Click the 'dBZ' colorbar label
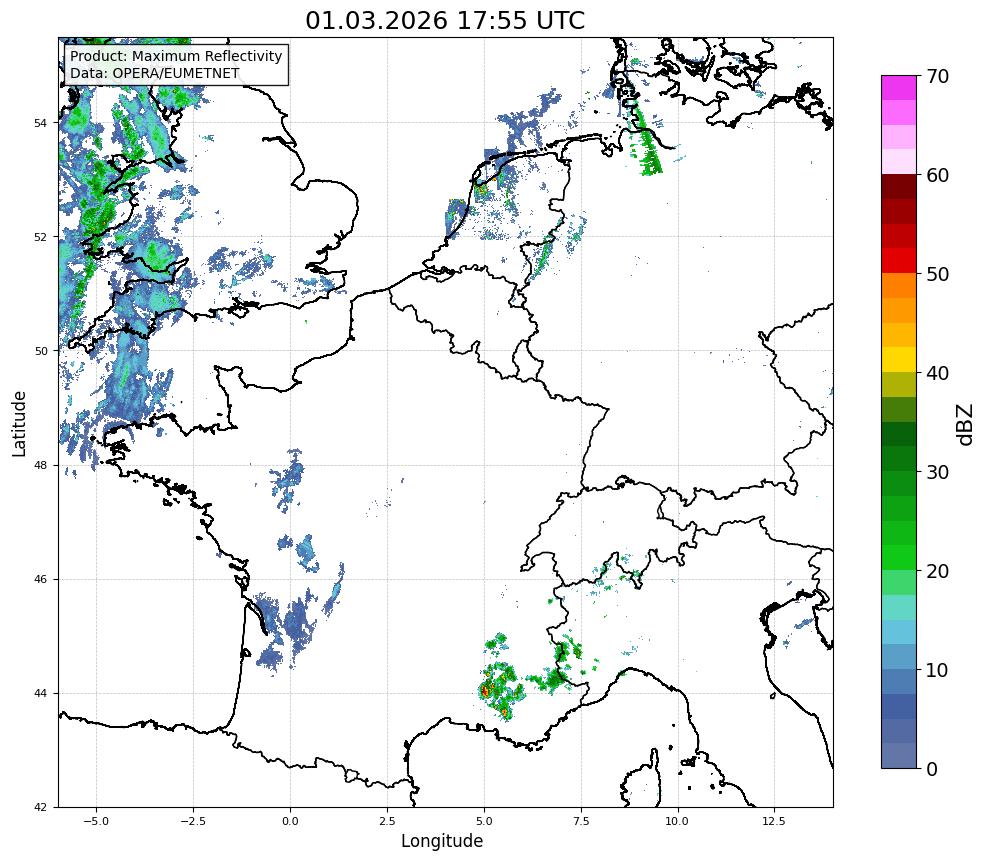The height and width of the screenshot is (860, 985). [966, 425]
